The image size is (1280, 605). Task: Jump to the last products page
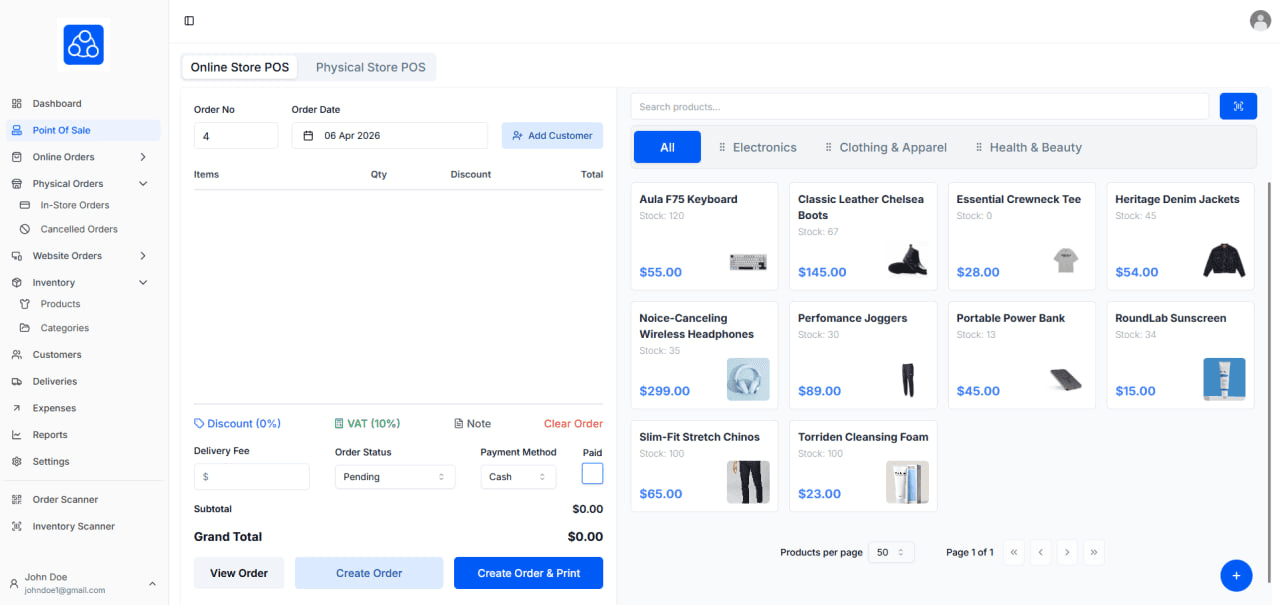coord(1094,552)
